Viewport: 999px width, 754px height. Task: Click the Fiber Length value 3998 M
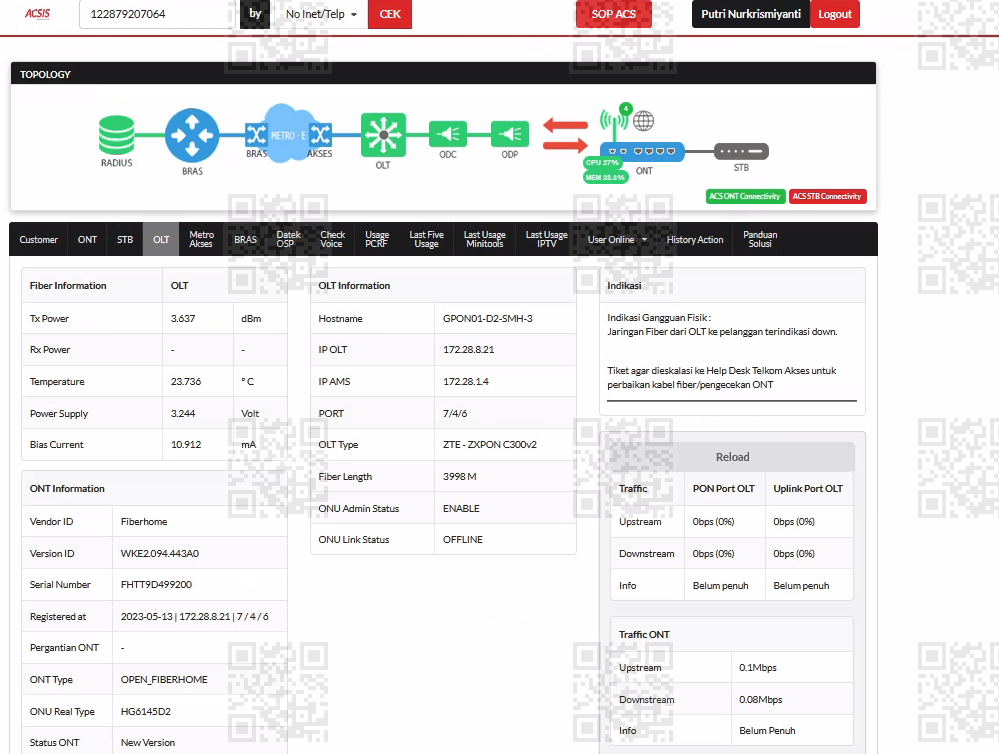[459, 477]
